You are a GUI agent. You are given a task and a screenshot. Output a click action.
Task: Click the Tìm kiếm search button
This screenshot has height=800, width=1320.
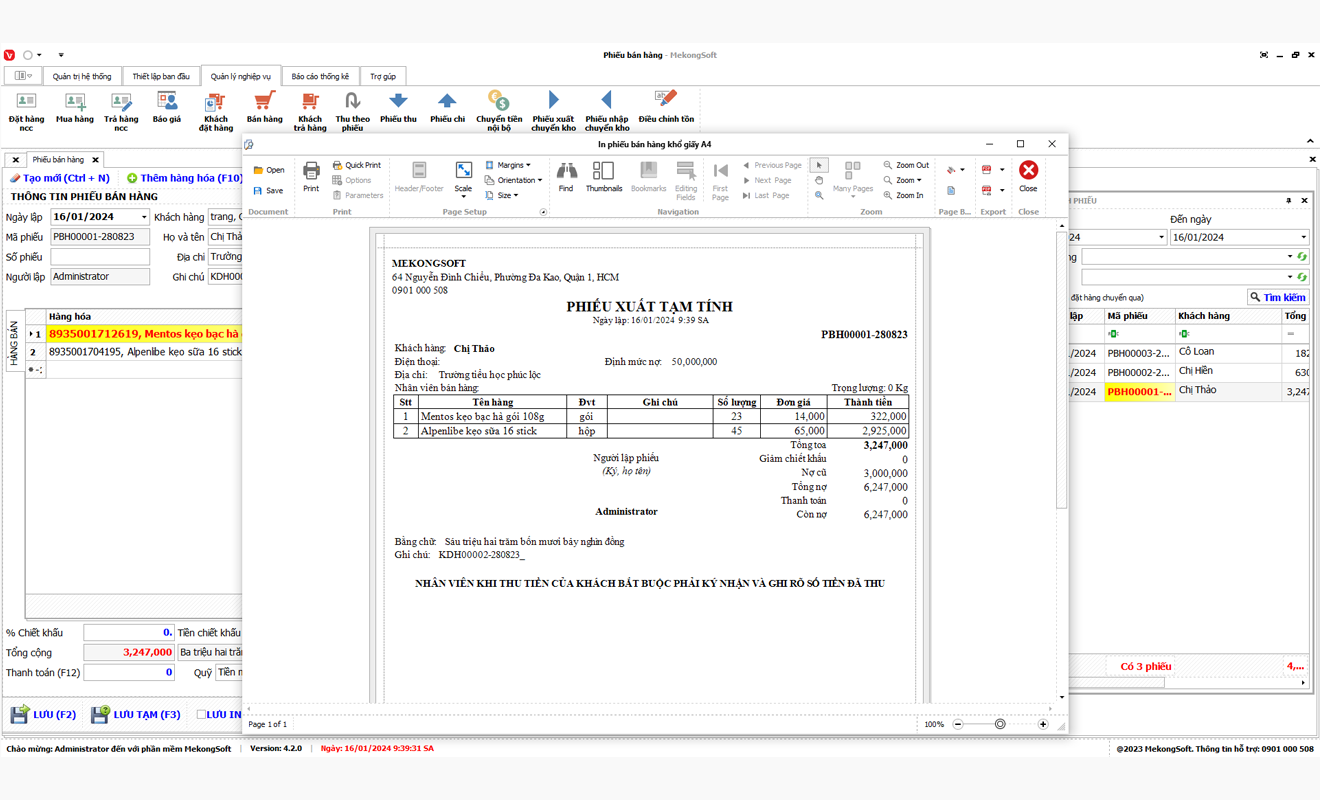(x=1277, y=297)
